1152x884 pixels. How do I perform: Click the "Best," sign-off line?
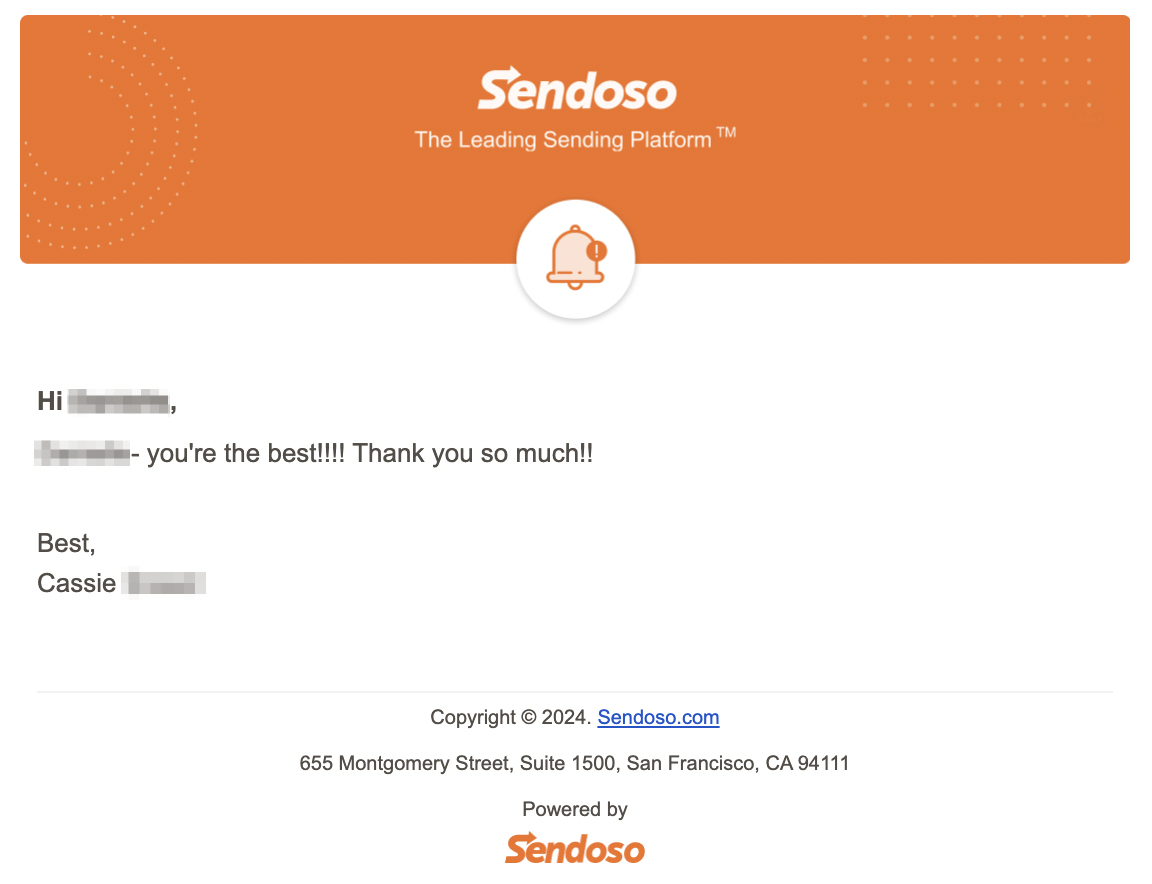point(66,544)
